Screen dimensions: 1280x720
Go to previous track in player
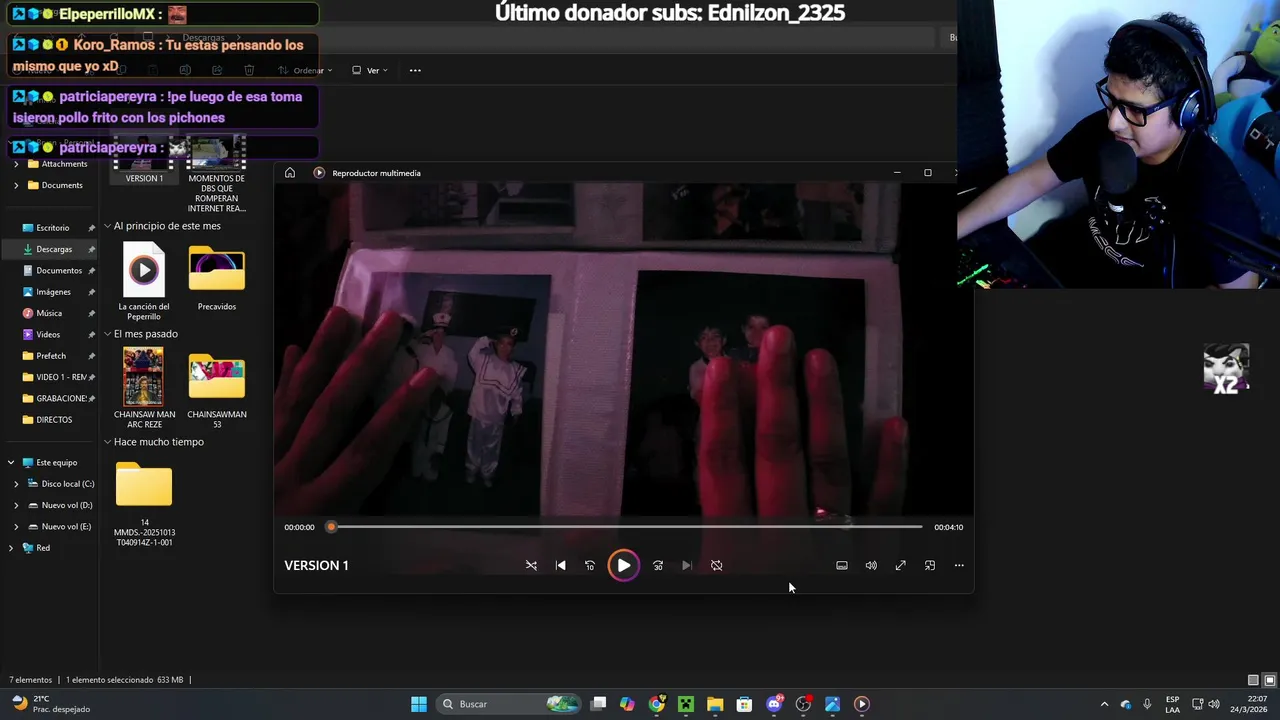pyautogui.click(x=560, y=566)
